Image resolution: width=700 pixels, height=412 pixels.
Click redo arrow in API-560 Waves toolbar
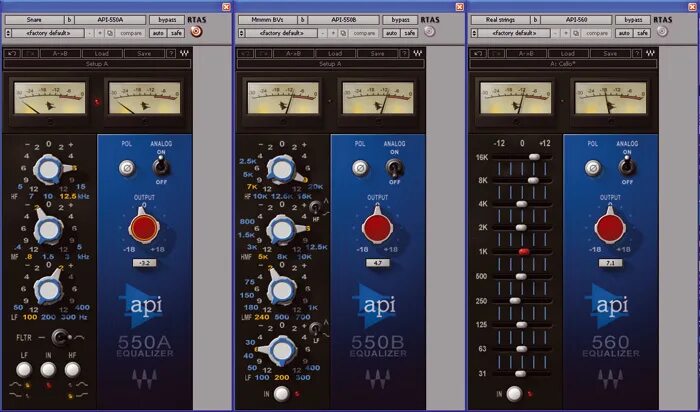pyautogui.click(x=496, y=54)
